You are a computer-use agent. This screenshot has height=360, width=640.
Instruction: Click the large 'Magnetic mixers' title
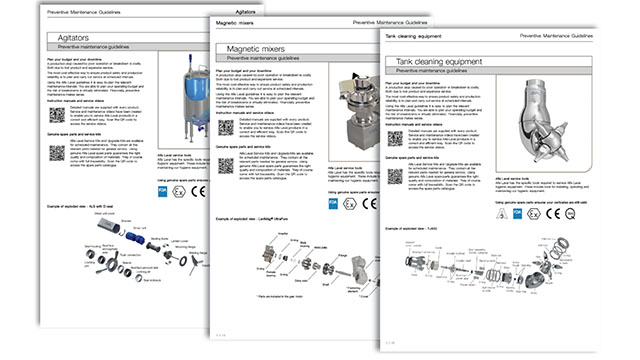click(x=256, y=49)
